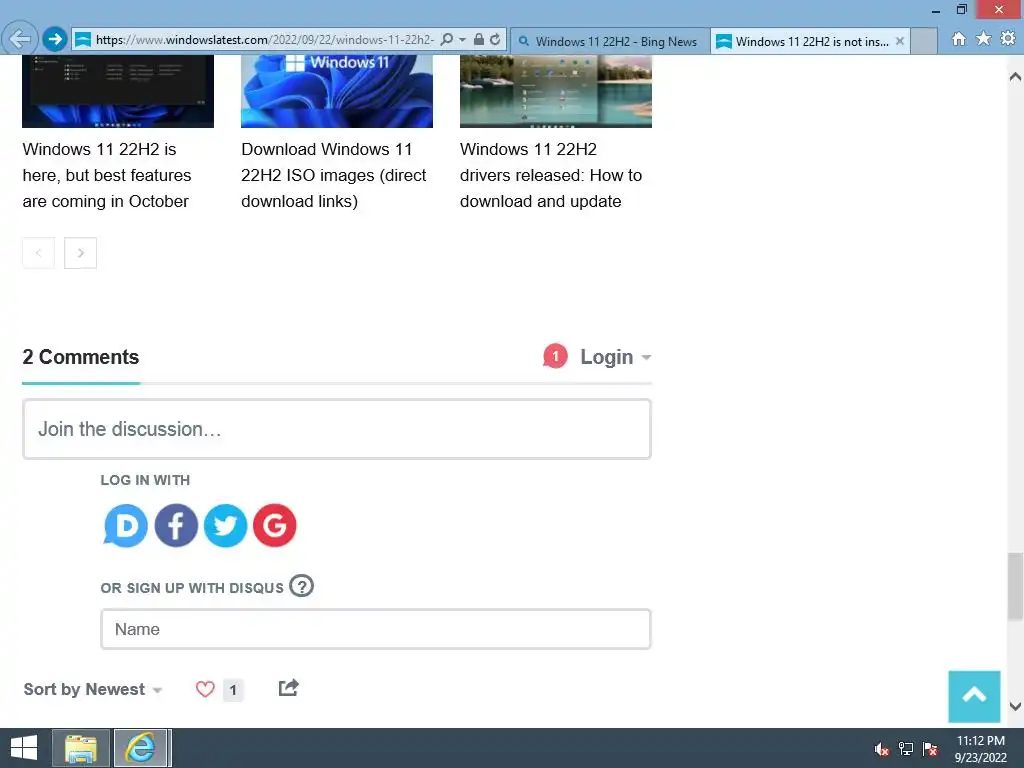Expand the Login dropdown
Image resolution: width=1024 pixels, height=768 pixels.
point(616,357)
